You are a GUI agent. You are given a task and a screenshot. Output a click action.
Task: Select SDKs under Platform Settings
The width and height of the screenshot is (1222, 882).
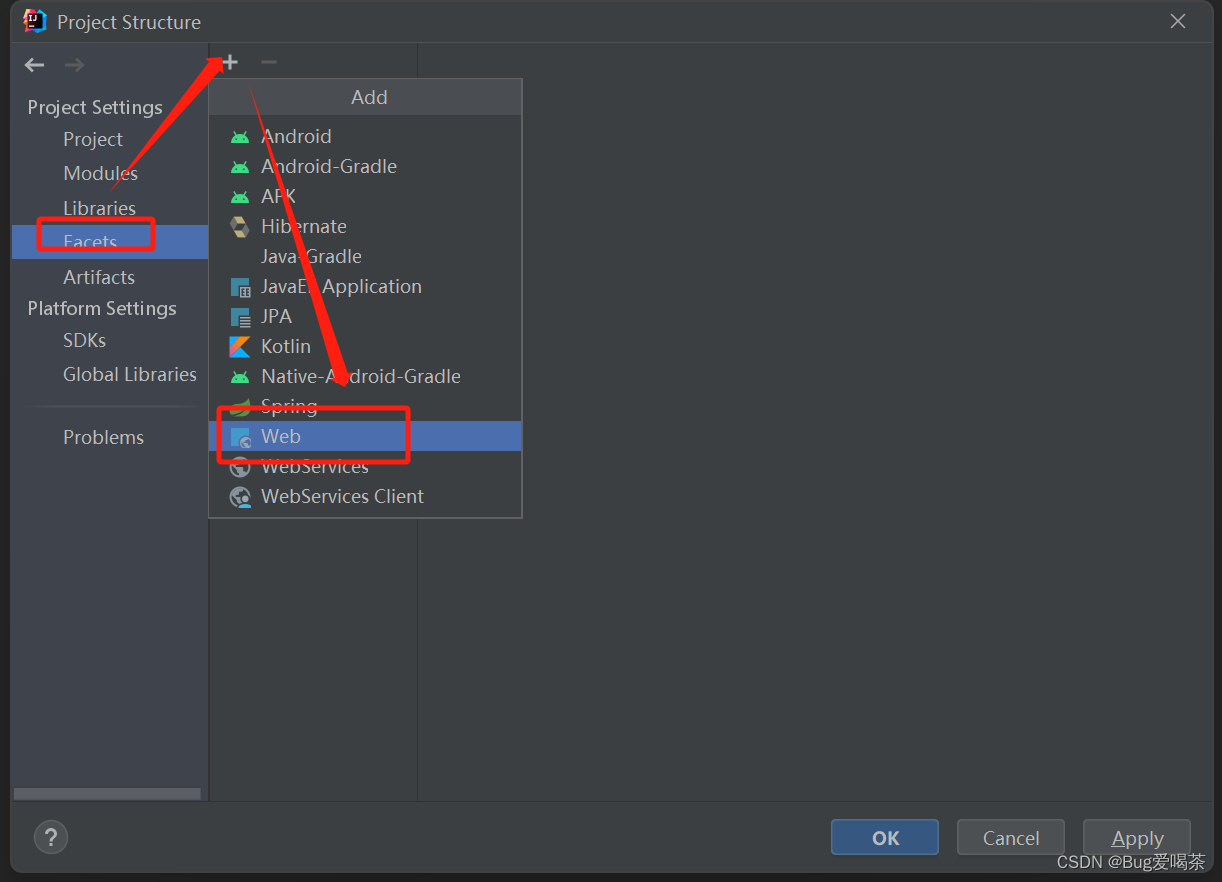coord(110,340)
